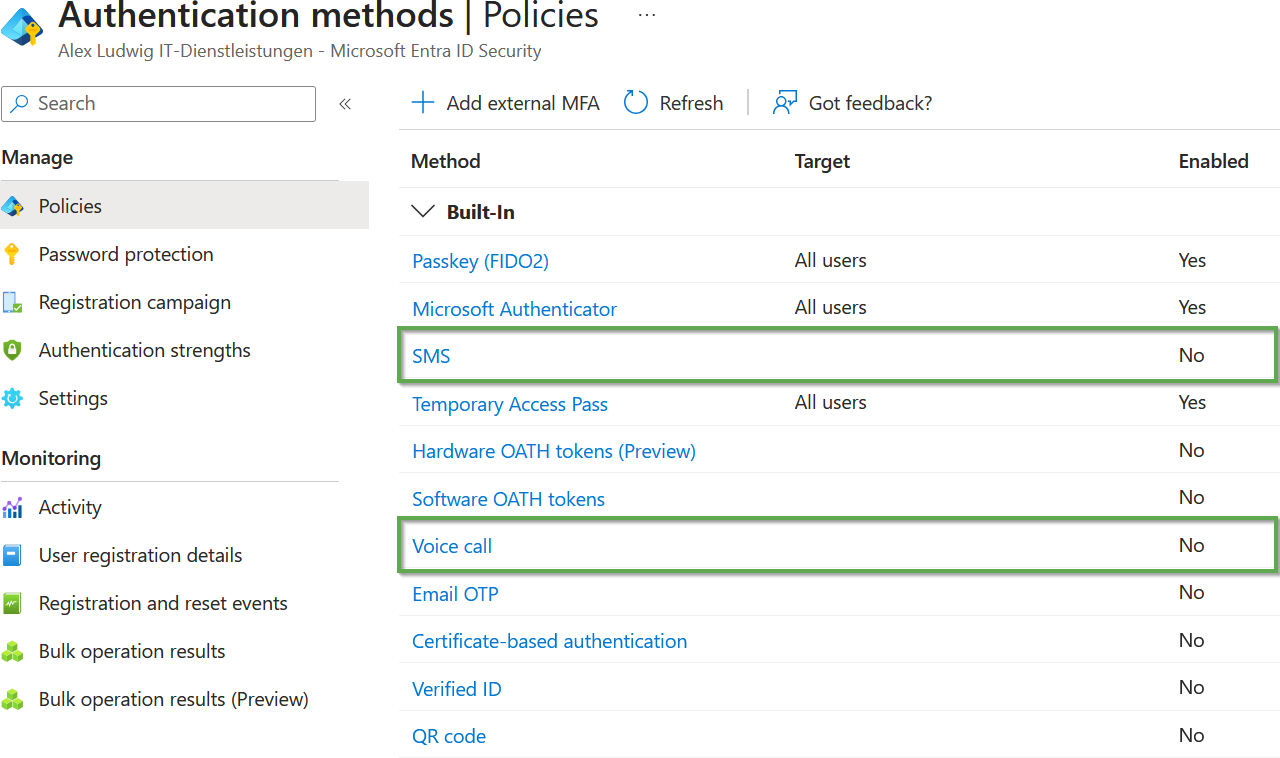Click the Authentication strengths shield icon
1280x758 pixels.
12,351
